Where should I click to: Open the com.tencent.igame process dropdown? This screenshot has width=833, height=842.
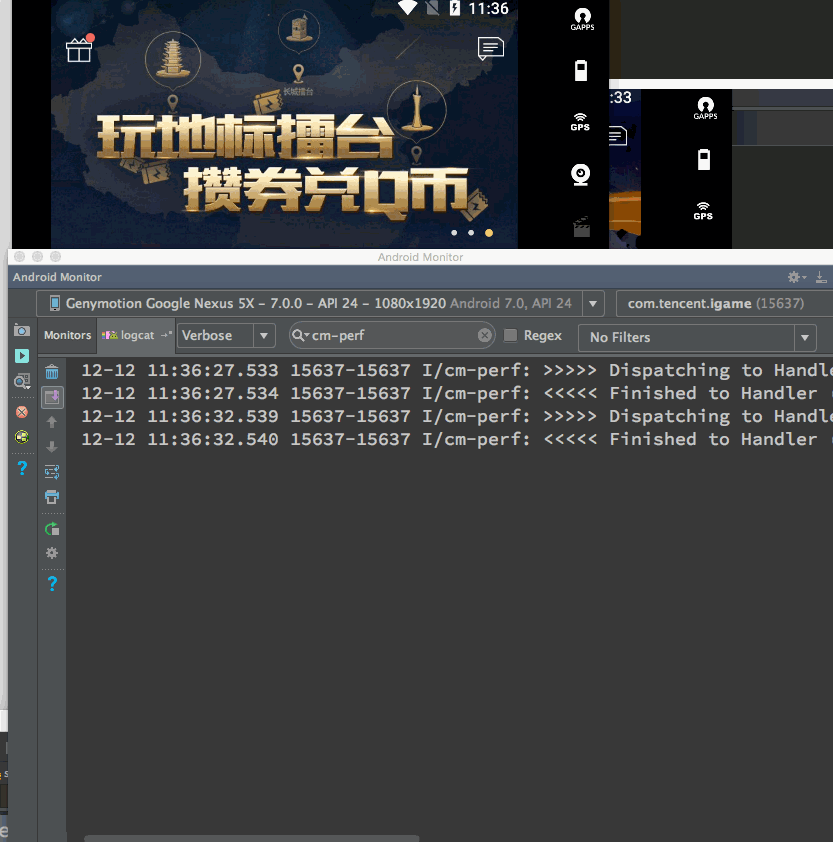pos(725,303)
